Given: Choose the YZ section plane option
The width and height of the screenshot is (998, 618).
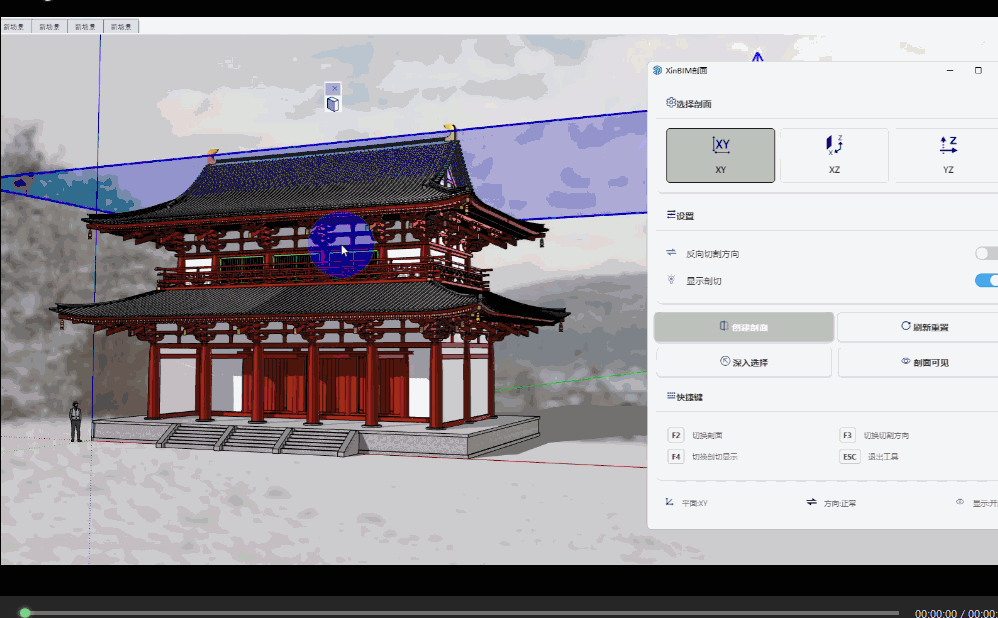Looking at the screenshot, I should click(946, 155).
